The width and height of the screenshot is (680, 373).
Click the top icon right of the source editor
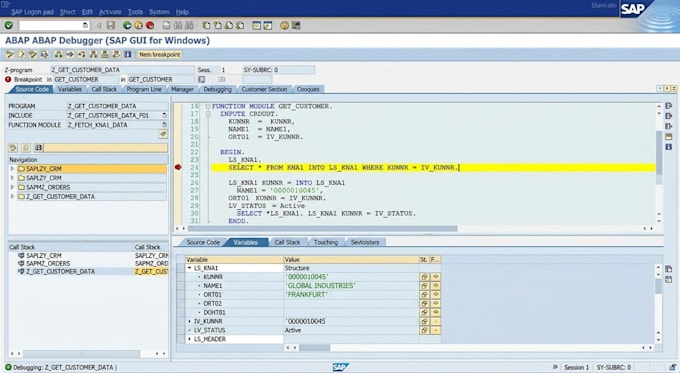[x=669, y=106]
